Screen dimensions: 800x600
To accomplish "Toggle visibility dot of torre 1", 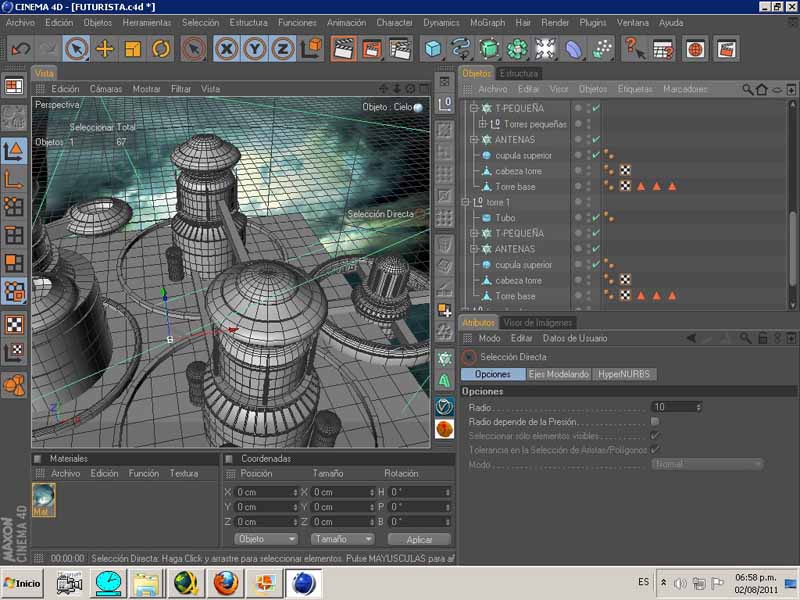I will pyautogui.click(x=578, y=202).
